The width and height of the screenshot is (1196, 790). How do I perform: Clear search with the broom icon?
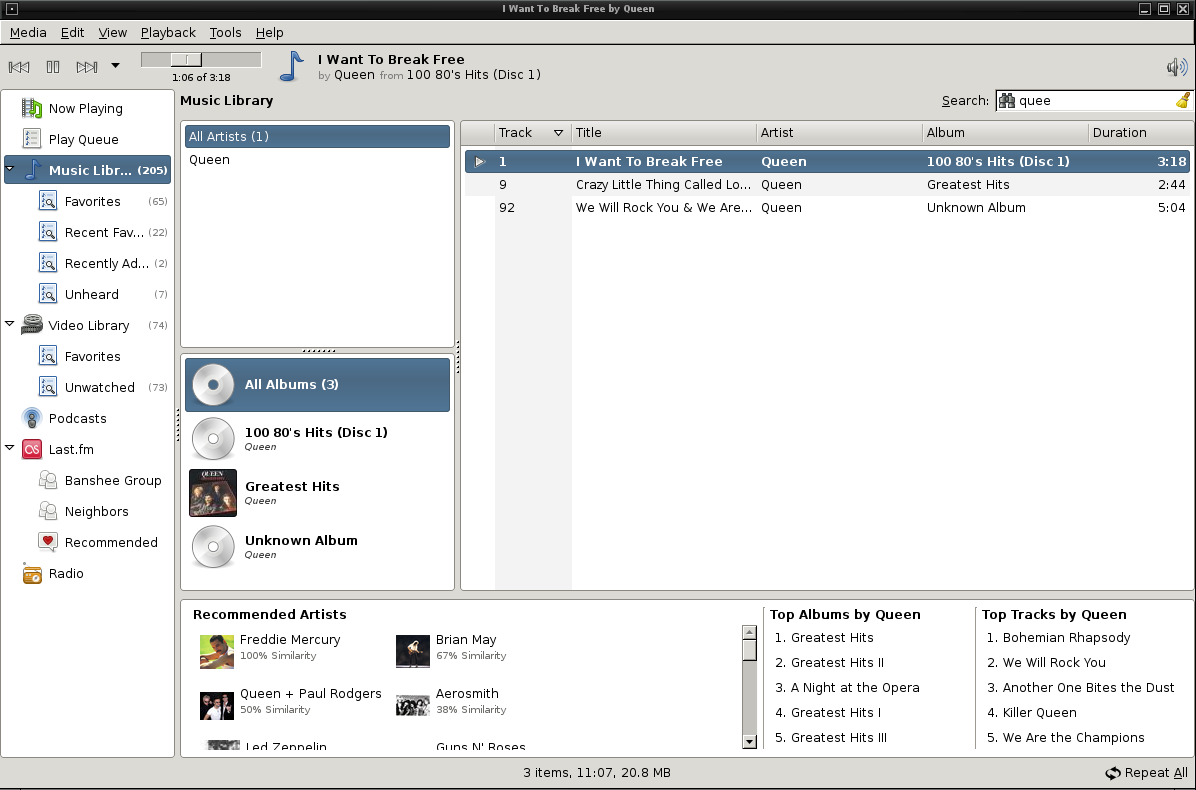(1183, 100)
